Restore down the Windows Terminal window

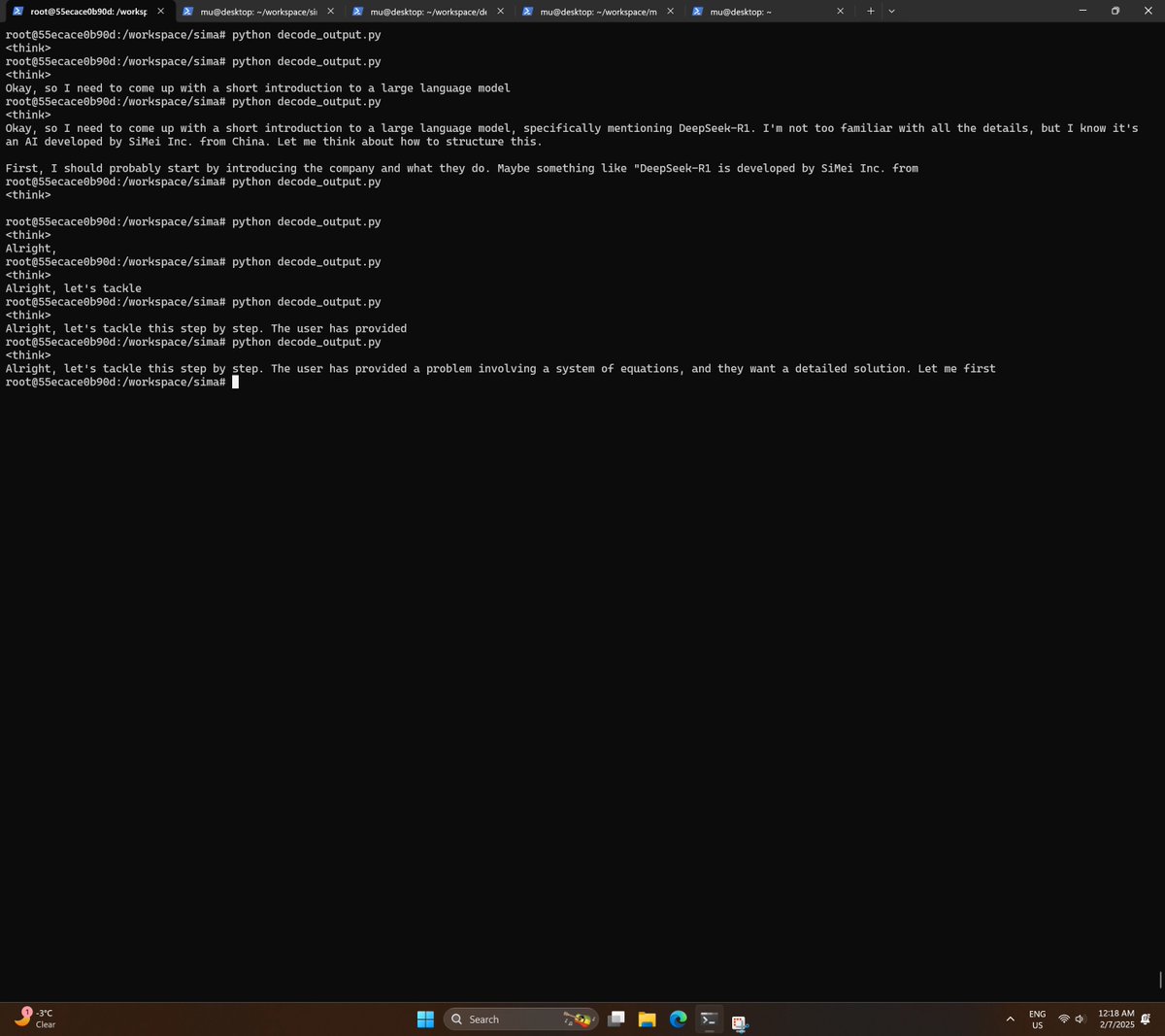pos(1115,11)
